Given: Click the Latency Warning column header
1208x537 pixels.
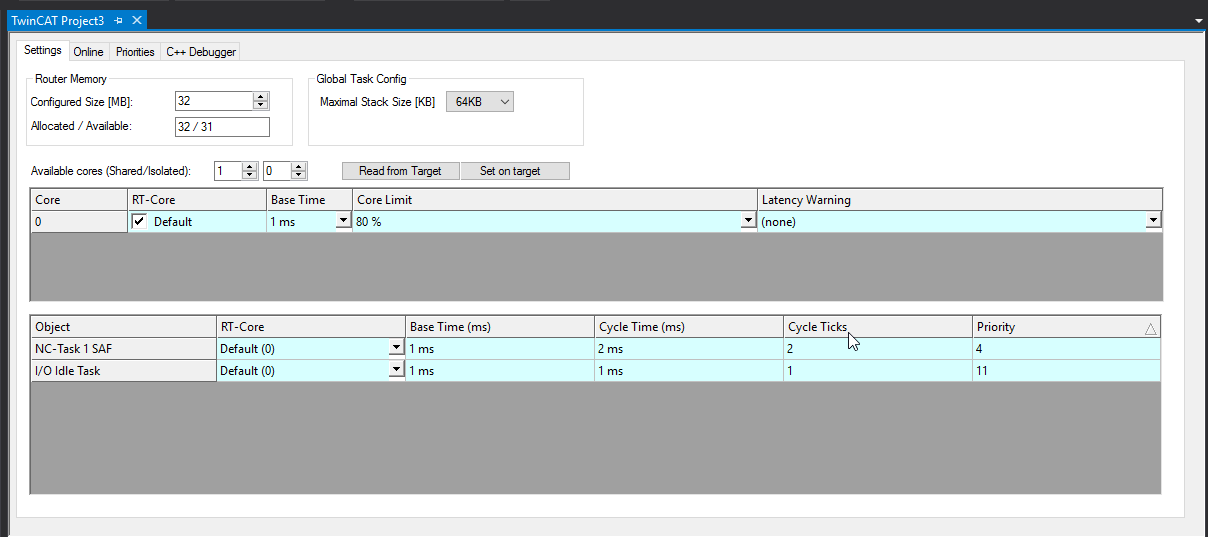Looking at the screenshot, I should pos(960,200).
